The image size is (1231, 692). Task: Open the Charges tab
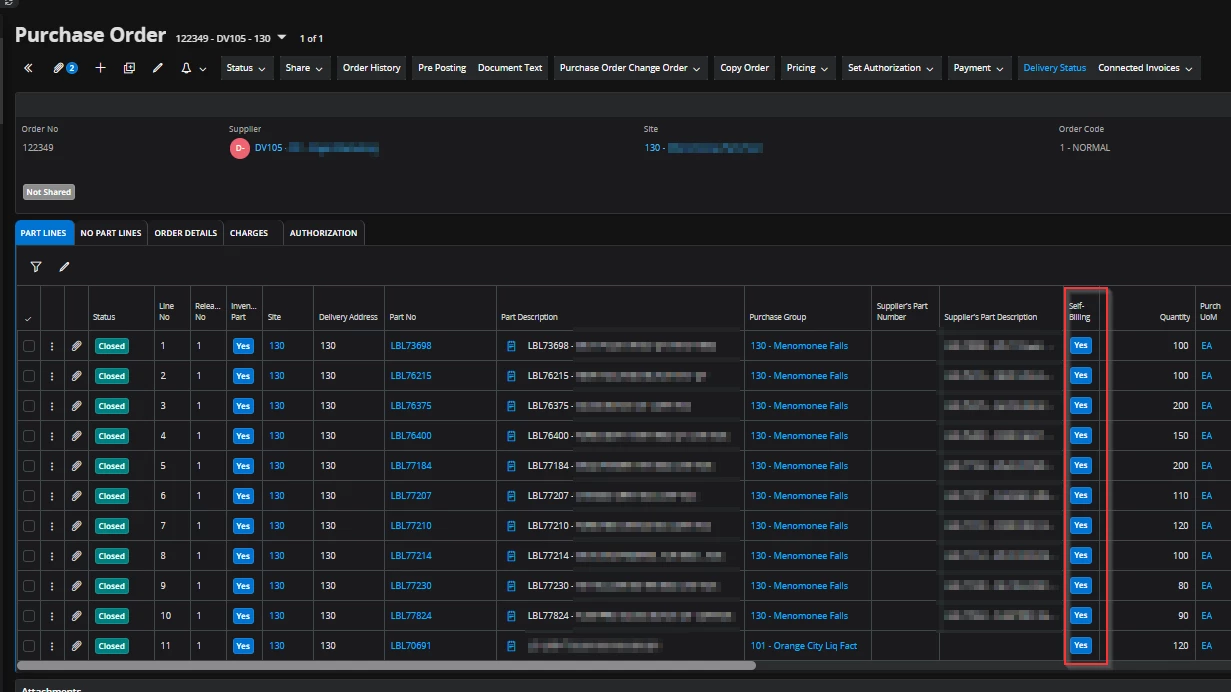[x=249, y=233]
